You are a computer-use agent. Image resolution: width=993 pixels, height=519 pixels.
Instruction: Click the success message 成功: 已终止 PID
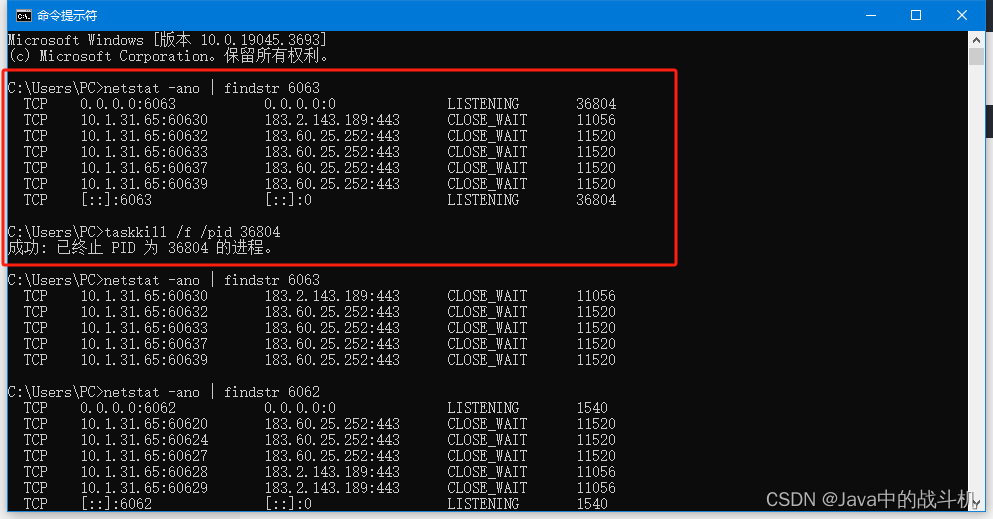(x=140, y=247)
